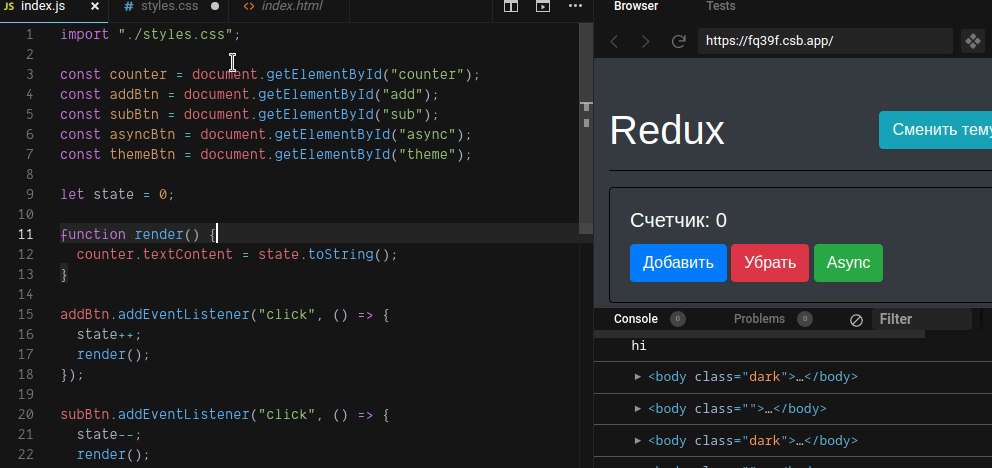Expand the first body class="dark" log entry
The height and width of the screenshot is (468, 992).
click(x=638, y=377)
